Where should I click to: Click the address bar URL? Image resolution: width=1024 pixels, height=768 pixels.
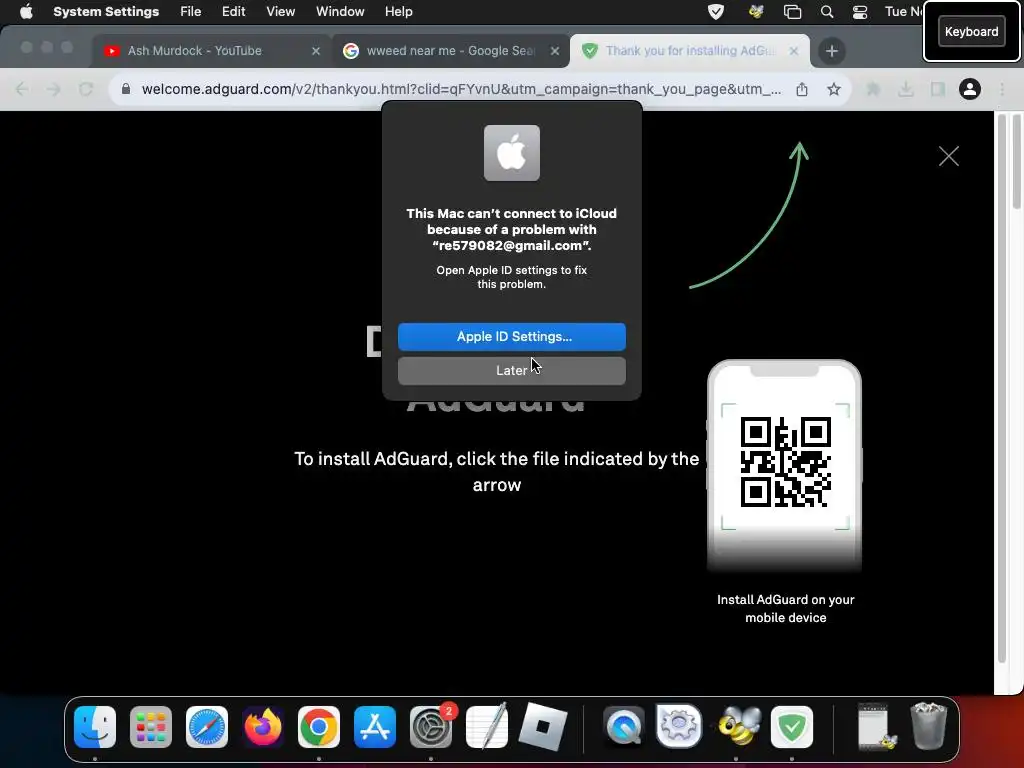461,89
